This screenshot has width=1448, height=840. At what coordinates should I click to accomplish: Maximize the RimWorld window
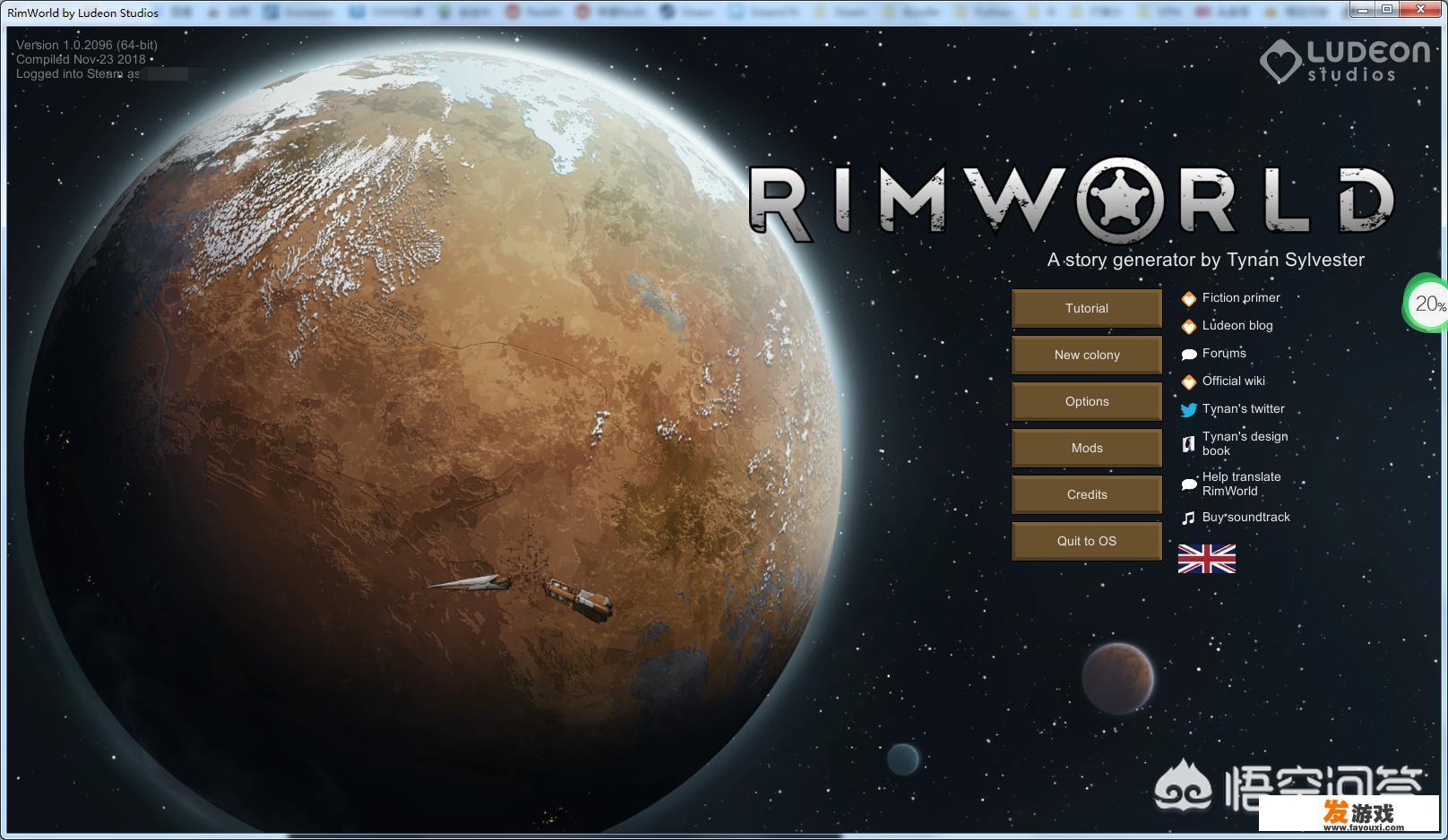click(x=1386, y=9)
